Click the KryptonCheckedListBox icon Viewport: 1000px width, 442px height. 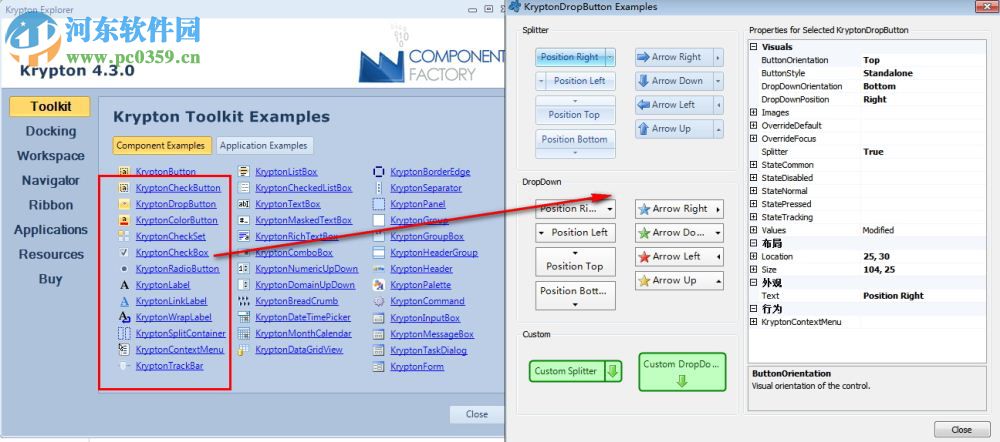pos(244,188)
